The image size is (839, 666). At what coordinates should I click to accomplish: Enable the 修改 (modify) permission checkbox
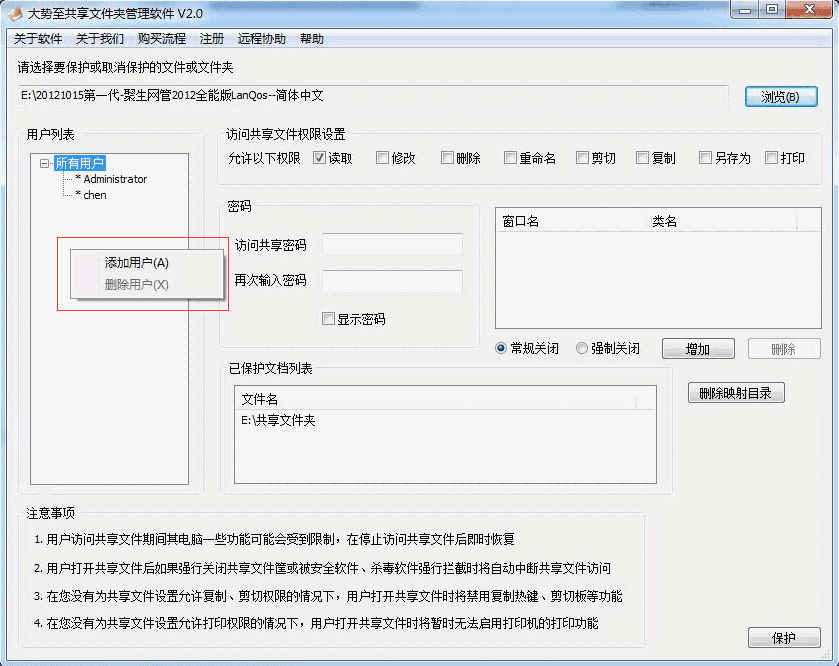click(x=383, y=157)
